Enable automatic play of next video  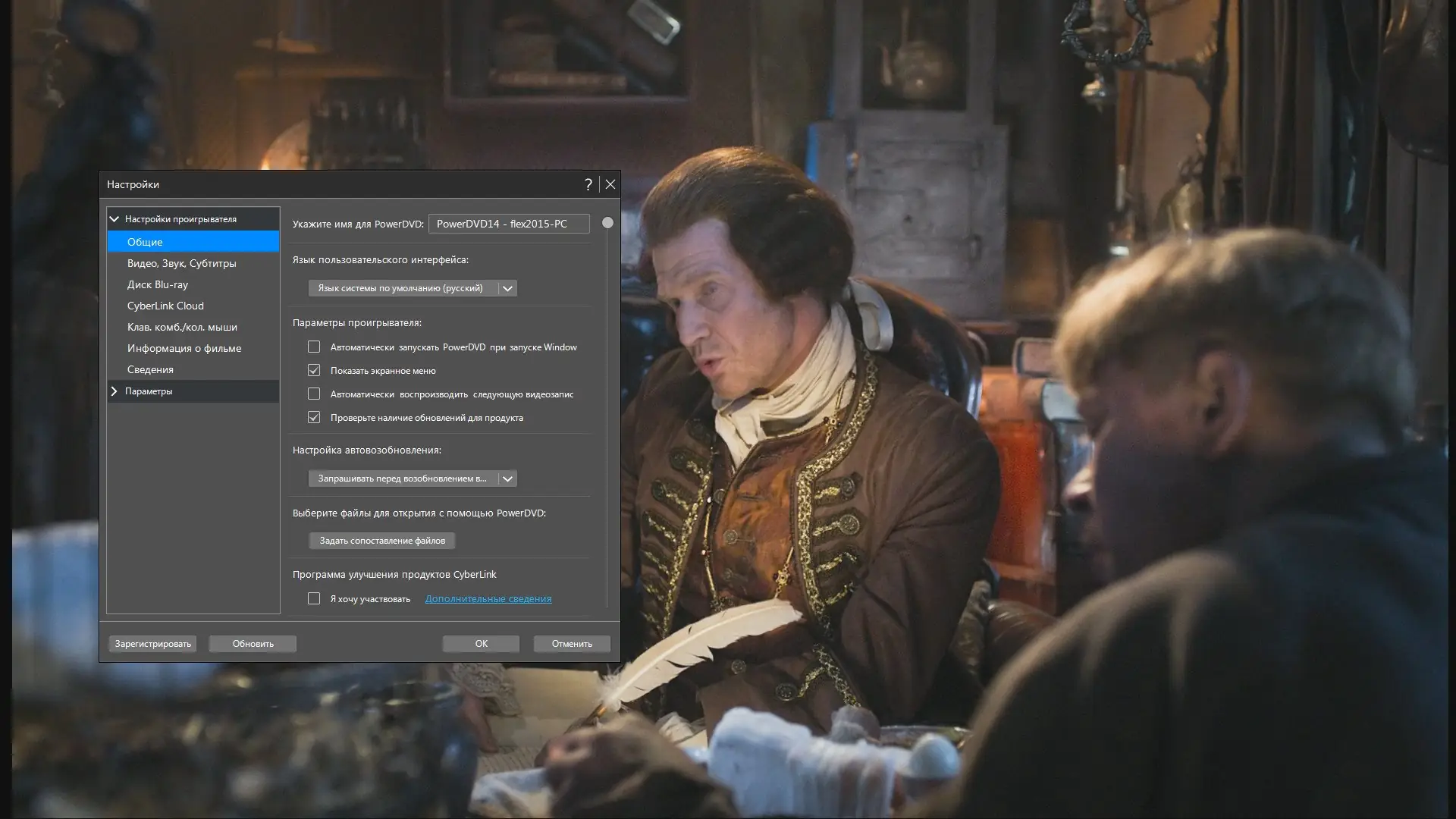click(x=314, y=394)
